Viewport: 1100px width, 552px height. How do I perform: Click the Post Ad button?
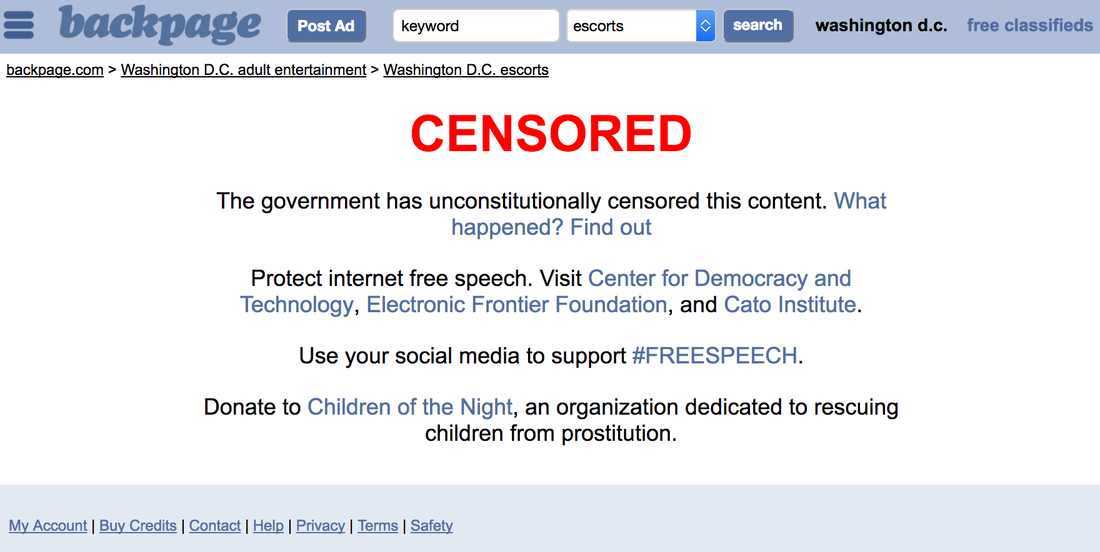pyautogui.click(x=326, y=26)
